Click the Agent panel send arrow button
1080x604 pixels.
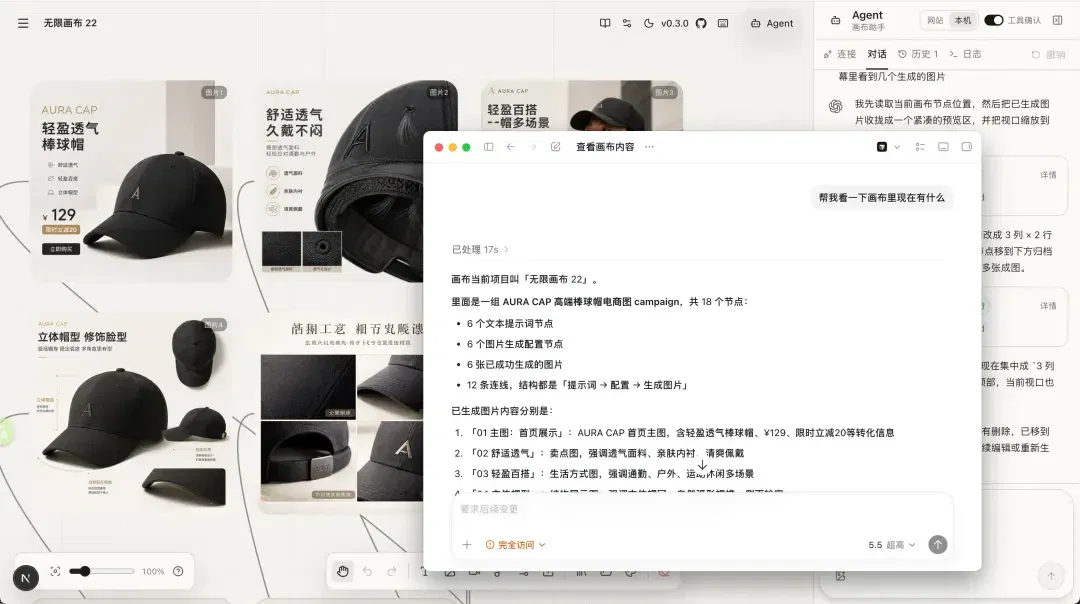[x=1051, y=576]
